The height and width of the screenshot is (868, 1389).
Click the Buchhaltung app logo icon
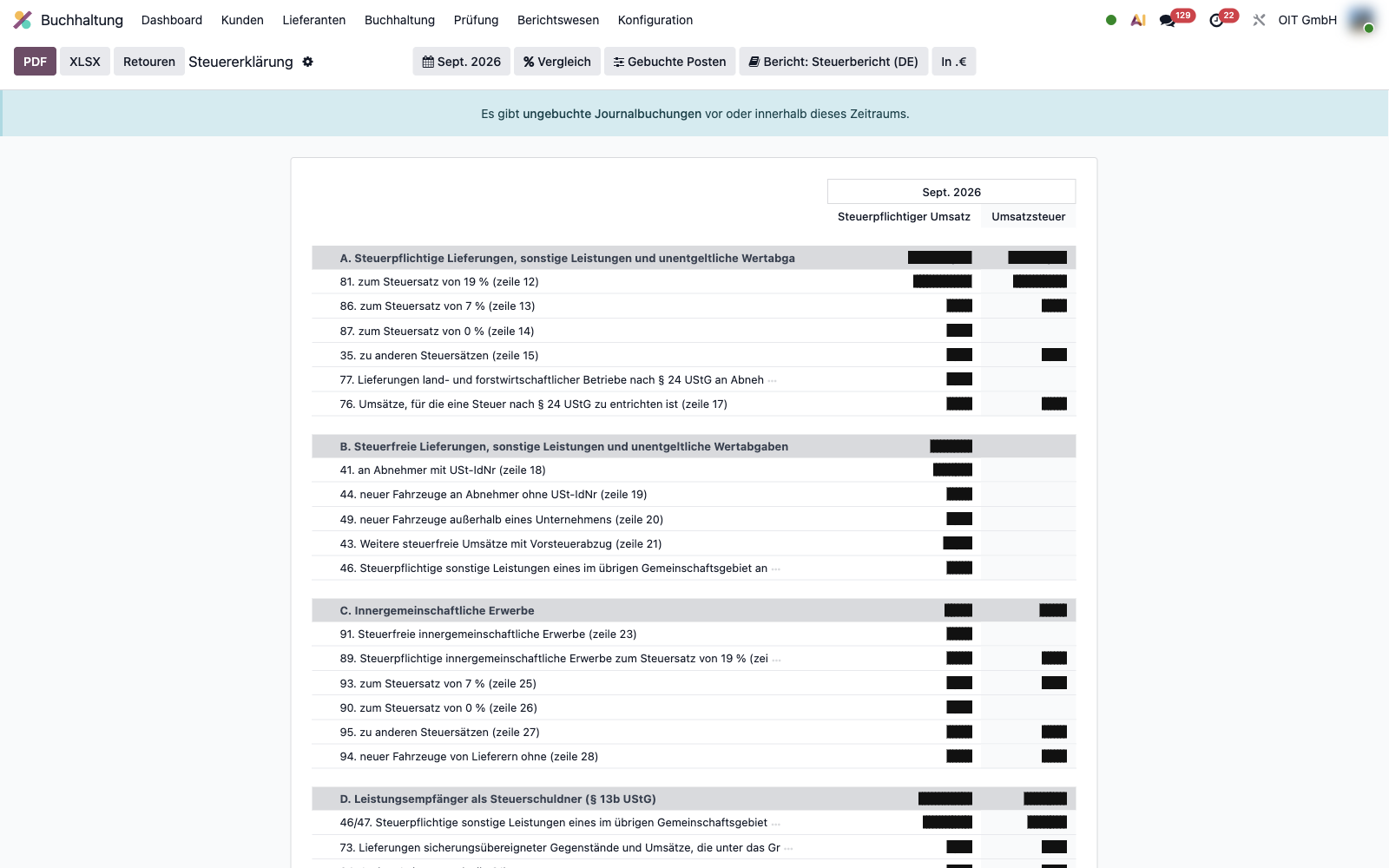tap(23, 20)
